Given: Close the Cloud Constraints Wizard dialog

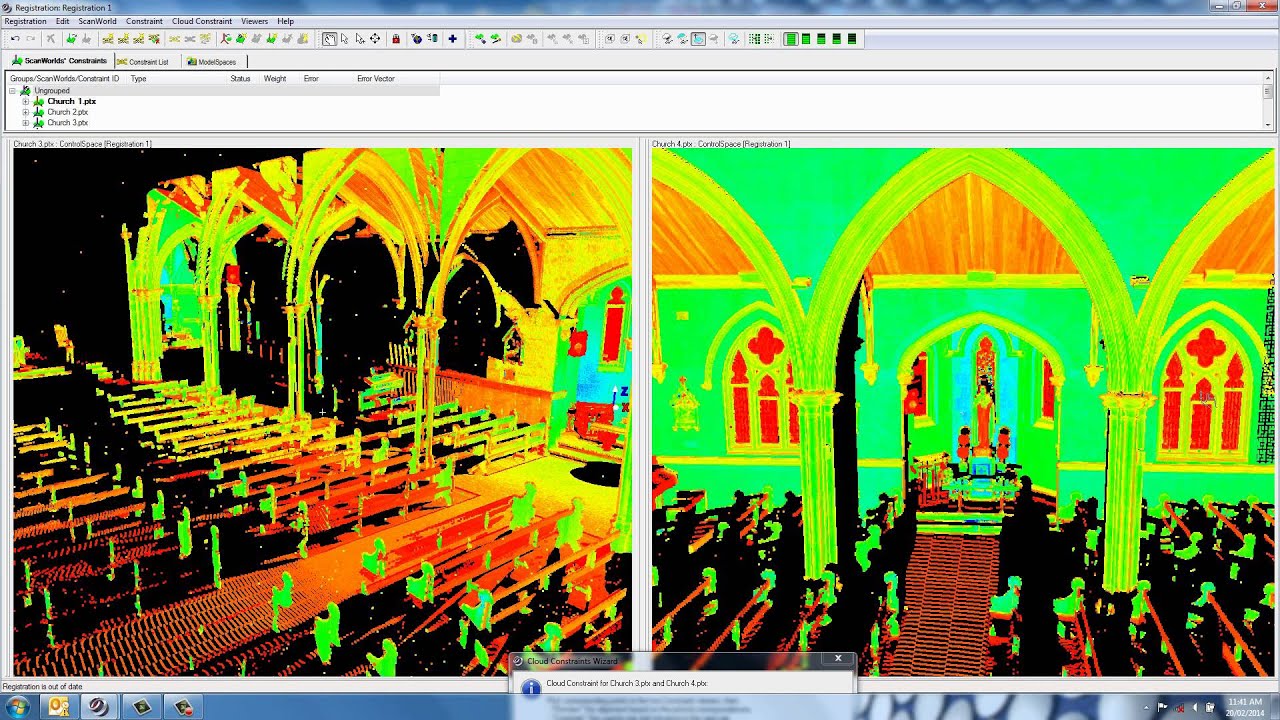Looking at the screenshot, I should (838, 658).
